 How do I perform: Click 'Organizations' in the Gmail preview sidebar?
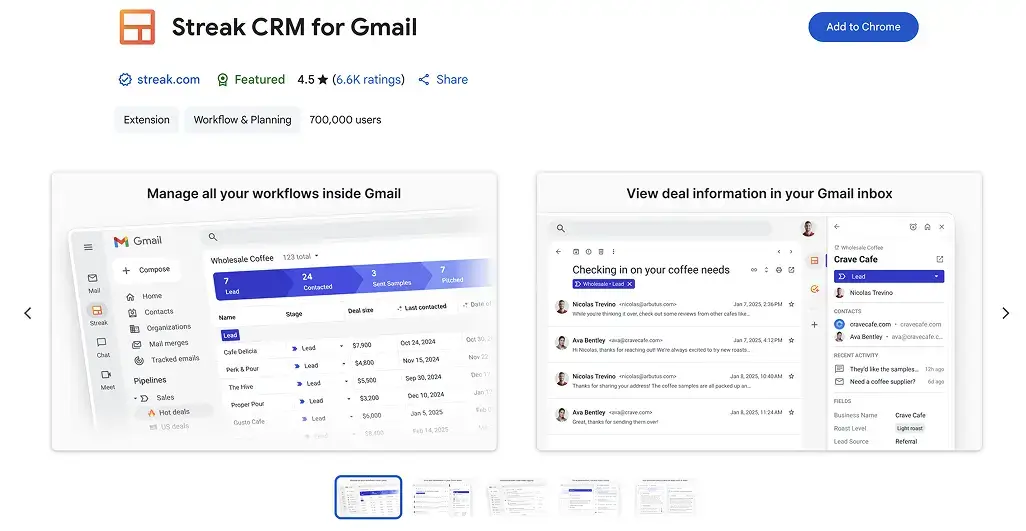(x=169, y=328)
